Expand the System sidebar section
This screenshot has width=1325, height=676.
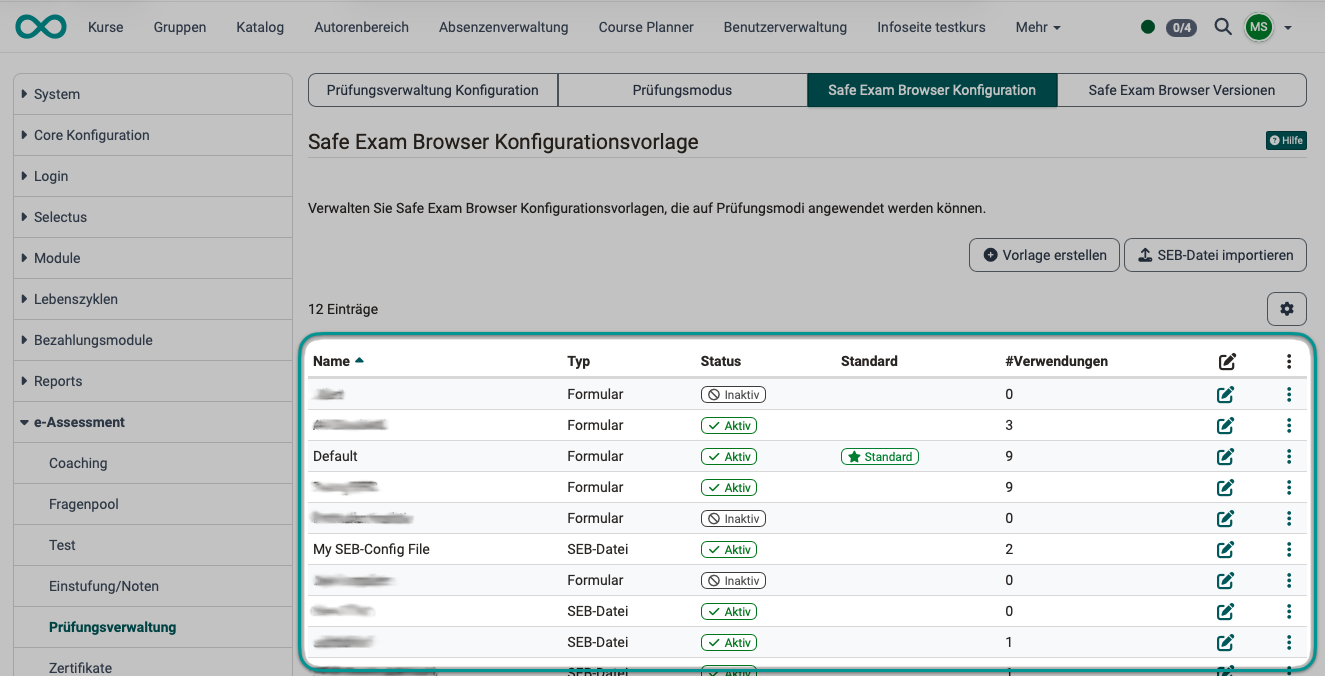(x=153, y=94)
